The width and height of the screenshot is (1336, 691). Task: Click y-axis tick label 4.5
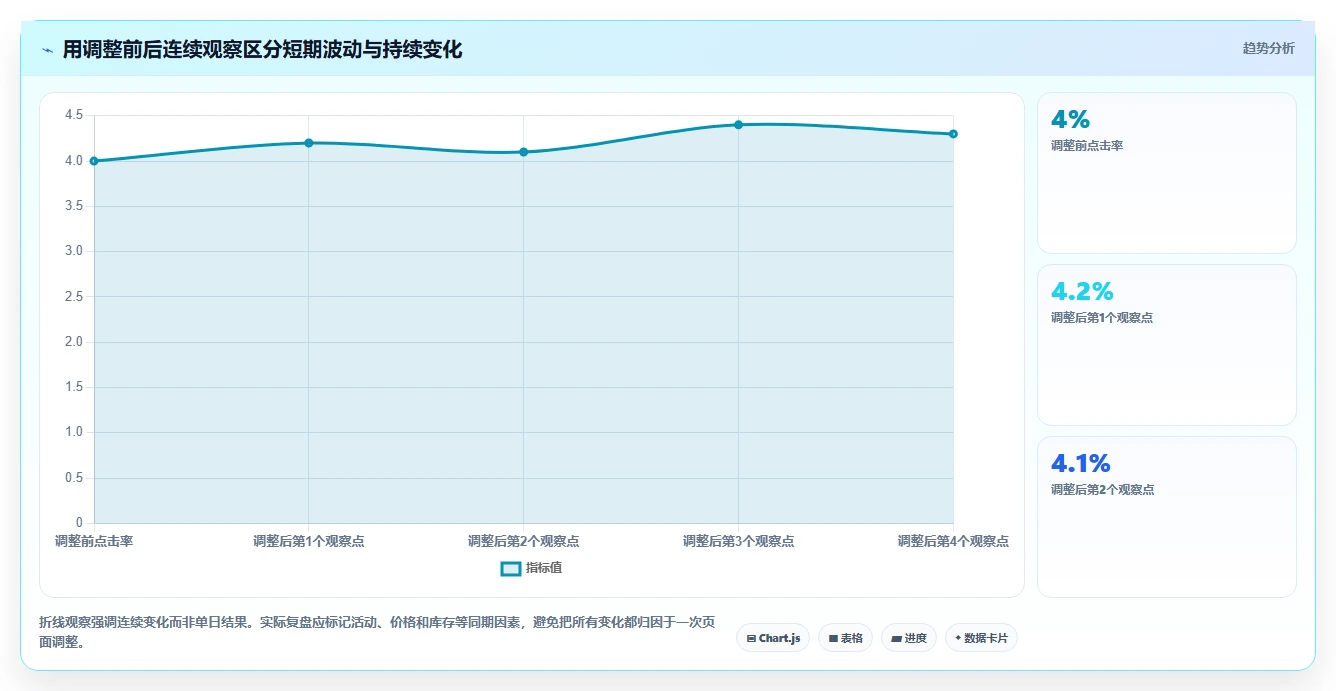(74, 115)
